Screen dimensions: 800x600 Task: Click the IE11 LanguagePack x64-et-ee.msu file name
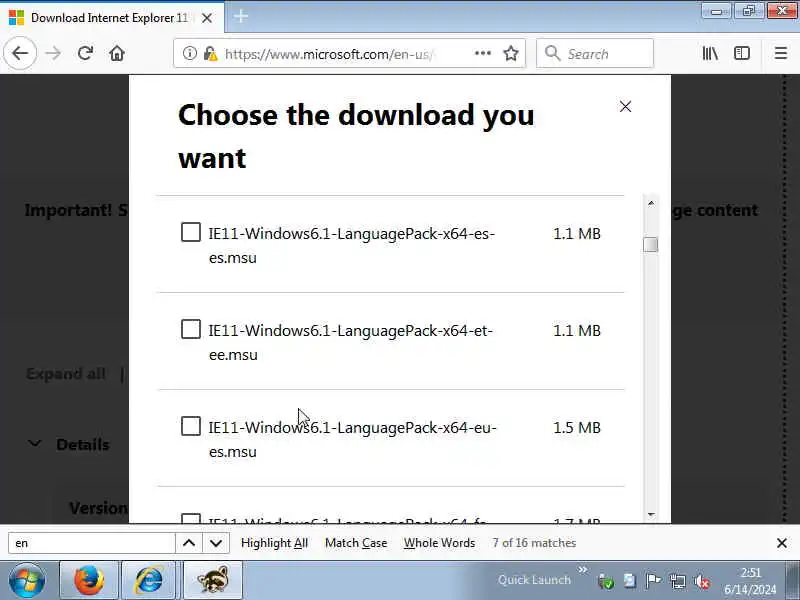351,342
